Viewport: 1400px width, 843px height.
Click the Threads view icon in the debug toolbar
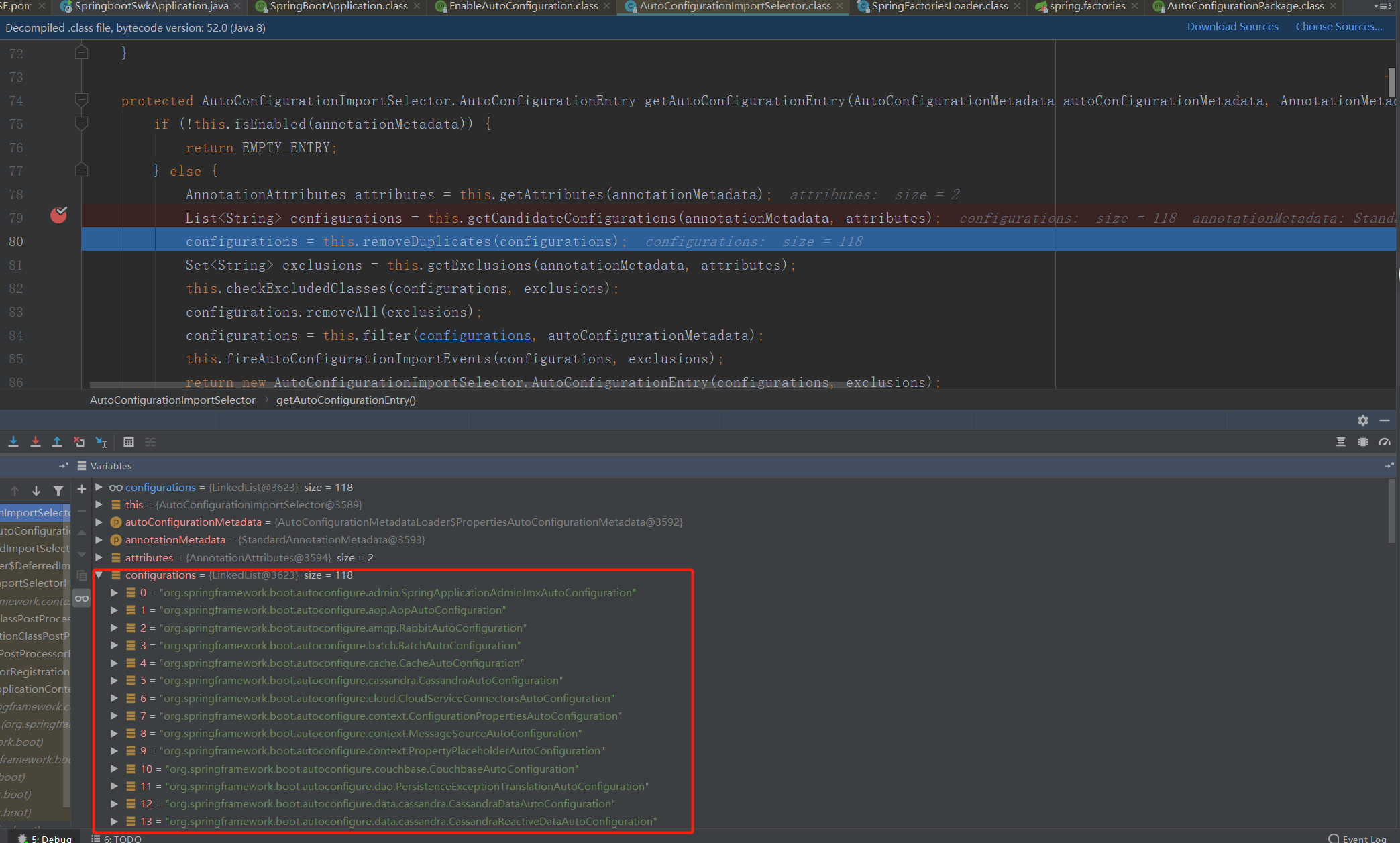(x=1362, y=442)
